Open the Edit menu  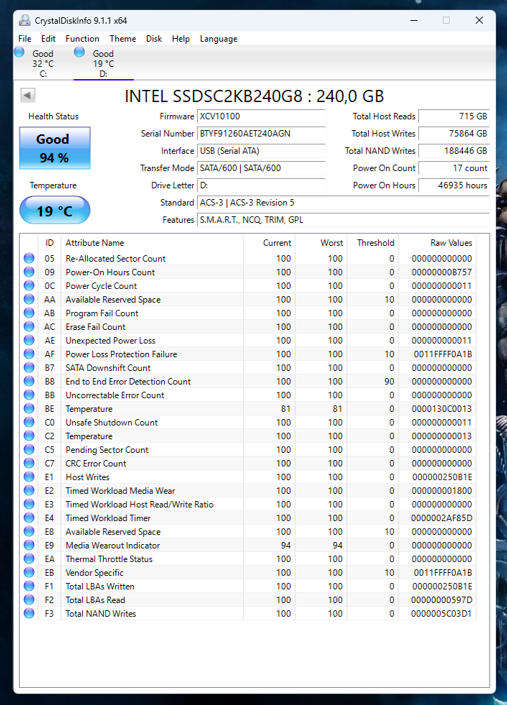pyautogui.click(x=48, y=39)
